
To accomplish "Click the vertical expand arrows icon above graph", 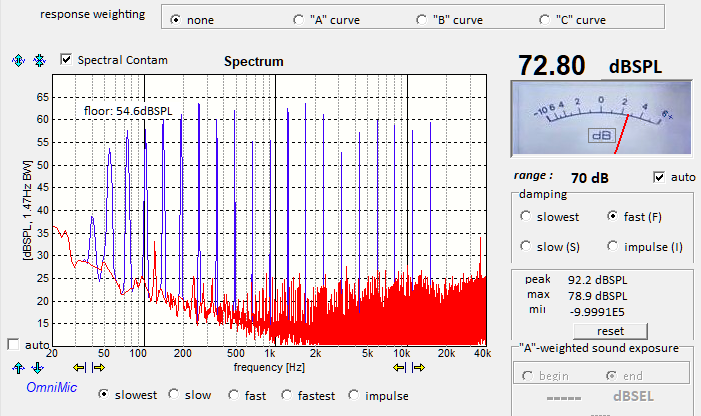I will [18, 61].
